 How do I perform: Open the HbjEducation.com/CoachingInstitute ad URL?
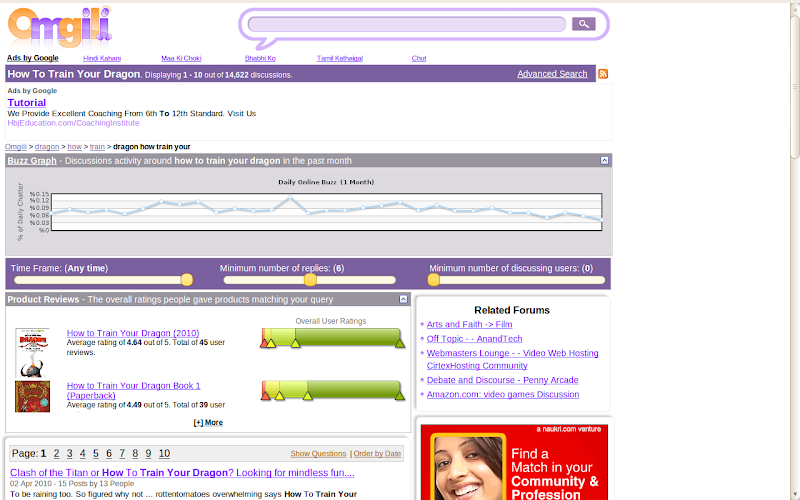(x=73, y=123)
